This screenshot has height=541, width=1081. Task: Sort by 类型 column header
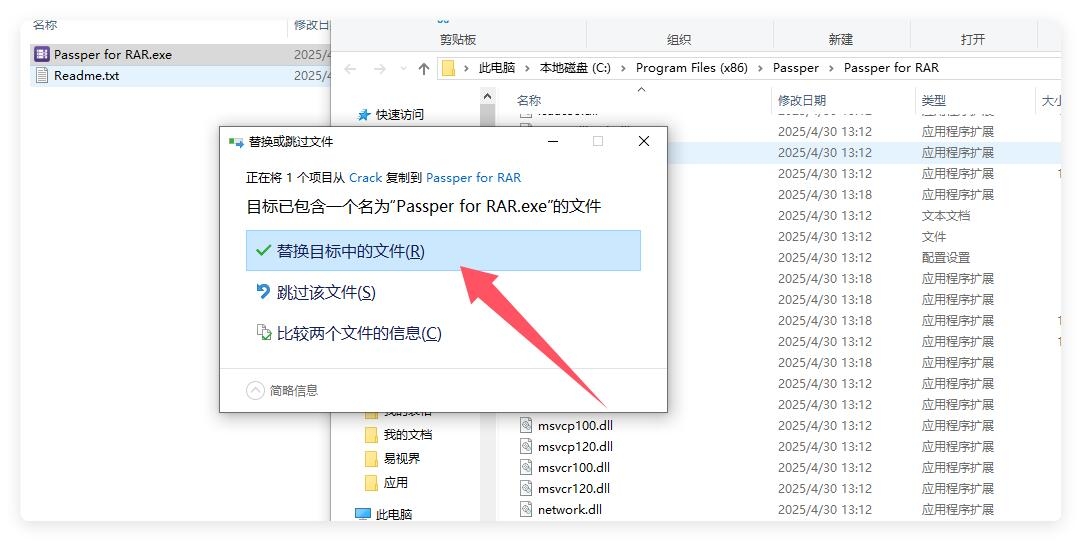tap(933, 101)
